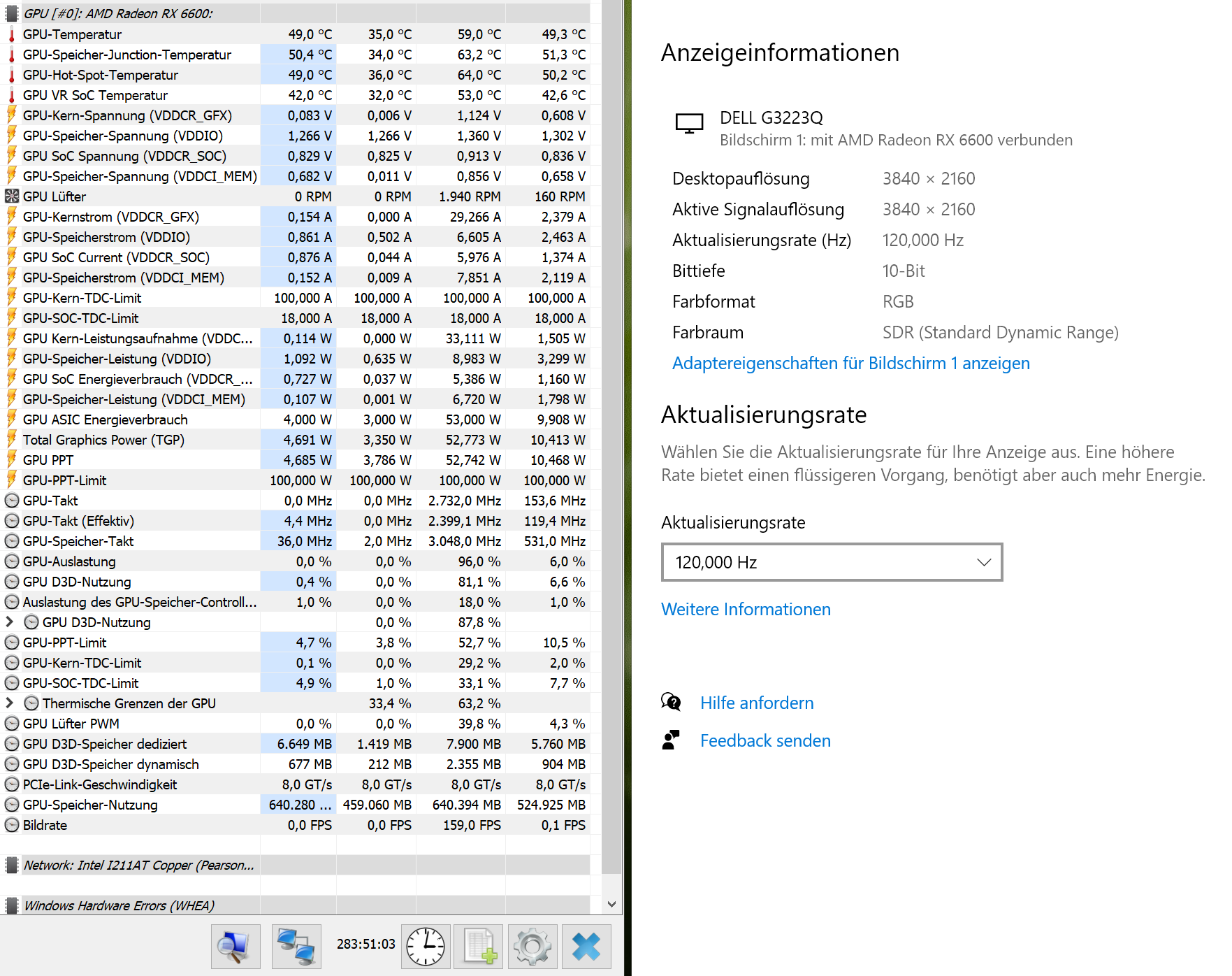The width and height of the screenshot is (1232, 976).
Task: Click the GPU Lüfter PWM gauge icon
Action: pos(12,724)
